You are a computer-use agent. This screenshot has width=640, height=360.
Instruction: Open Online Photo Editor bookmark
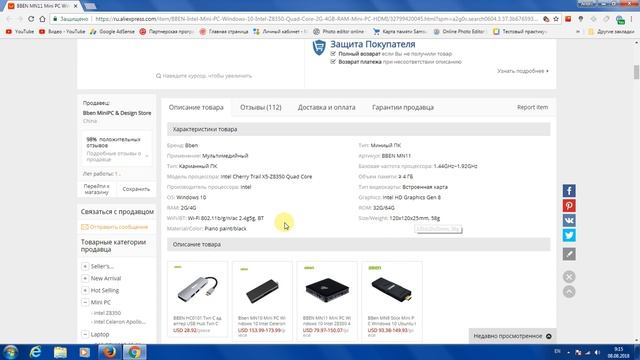pyautogui.click(x=459, y=31)
